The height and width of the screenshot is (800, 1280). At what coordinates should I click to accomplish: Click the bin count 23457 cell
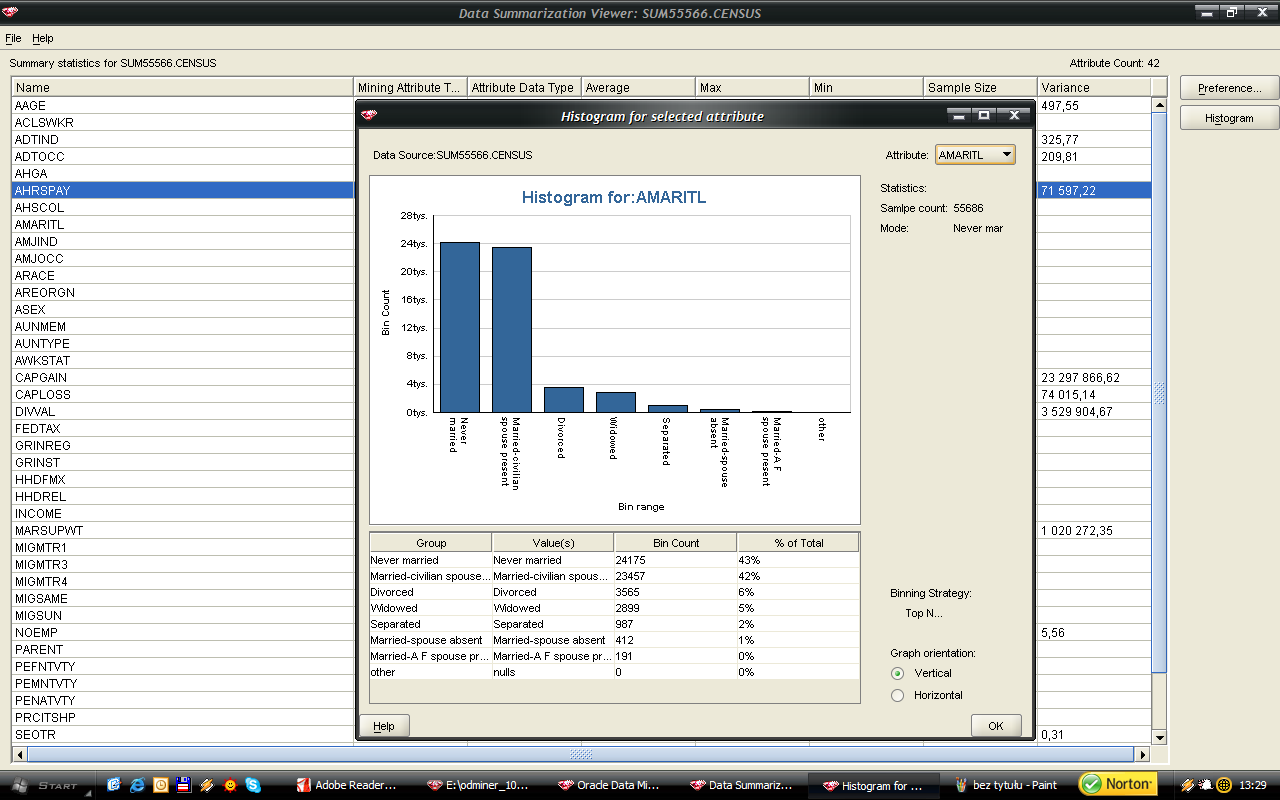pyautogui.click(x=675, y=576)
